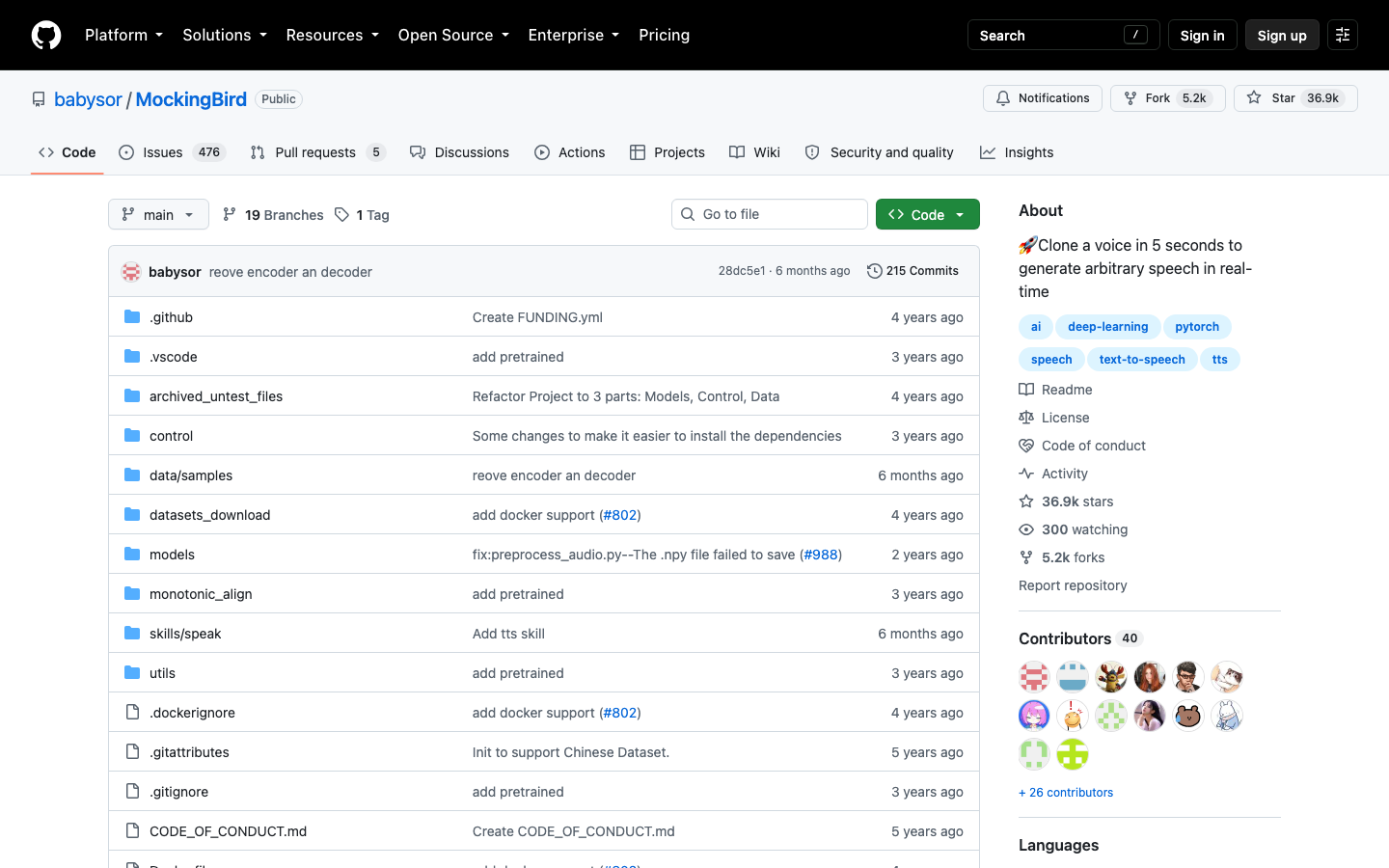Image resolution: width=1389 pixels, height=868 pixels.
Task: Click file icon beside .gitignore
Action: pos(132,792)
